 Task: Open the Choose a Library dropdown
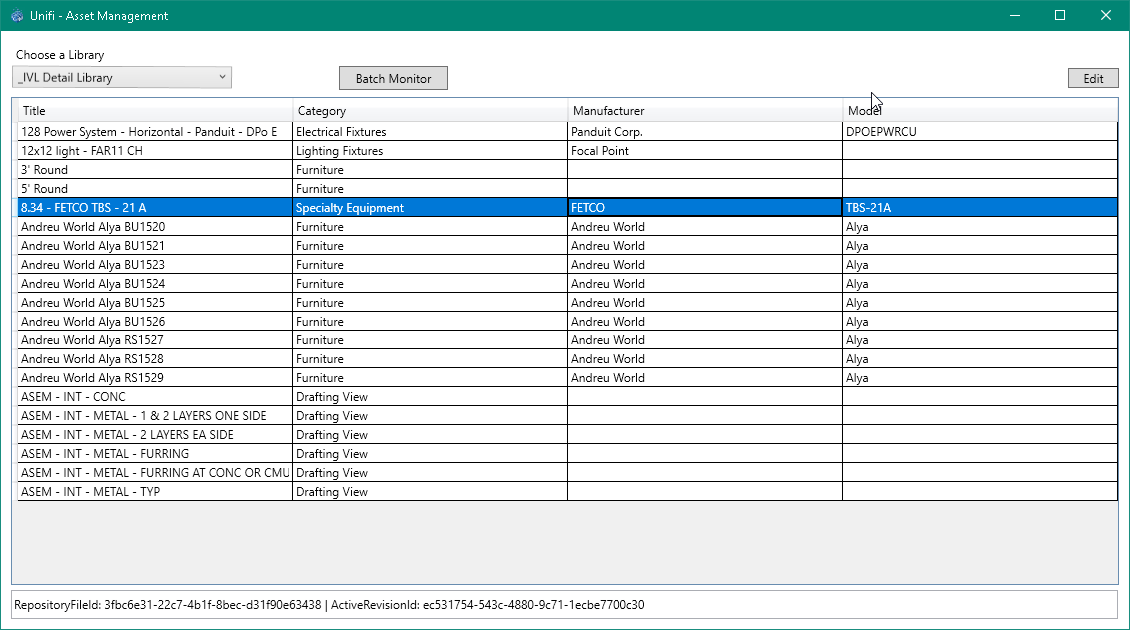122,77
